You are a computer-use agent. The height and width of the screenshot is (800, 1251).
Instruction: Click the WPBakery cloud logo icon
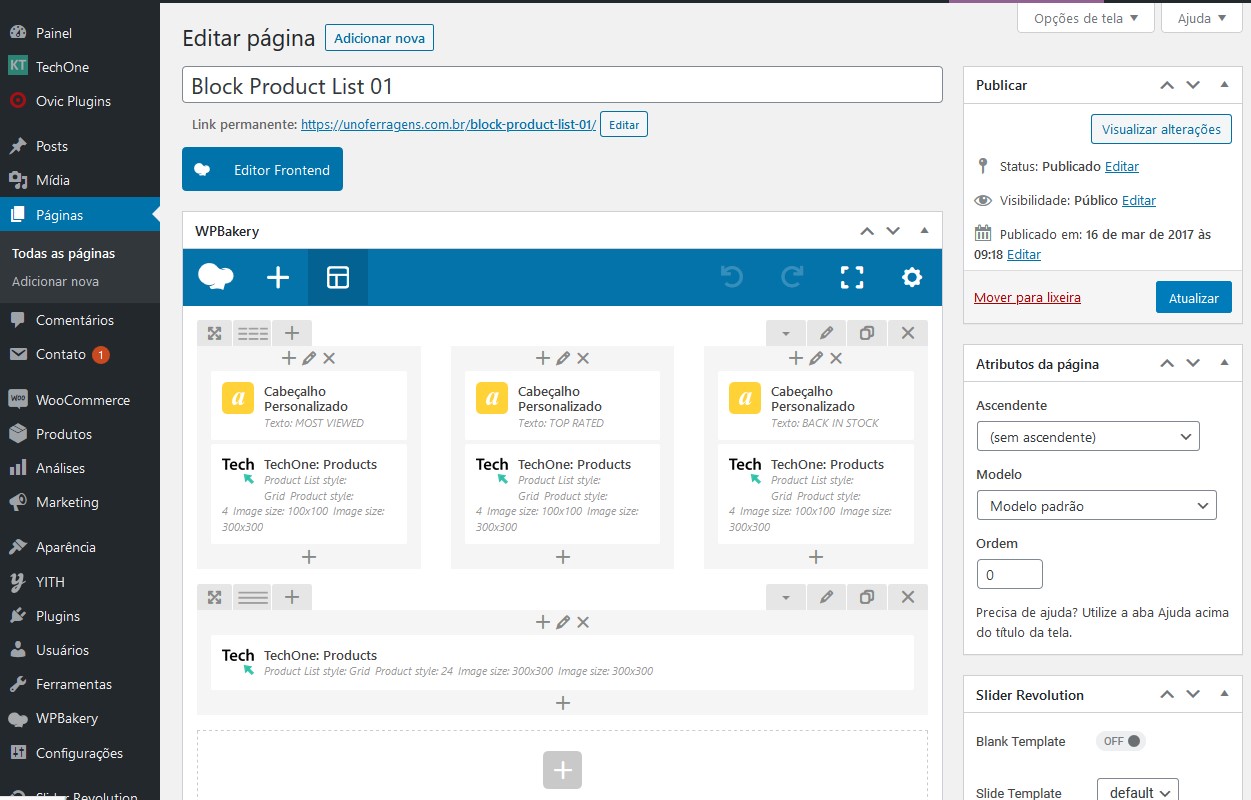216,277
